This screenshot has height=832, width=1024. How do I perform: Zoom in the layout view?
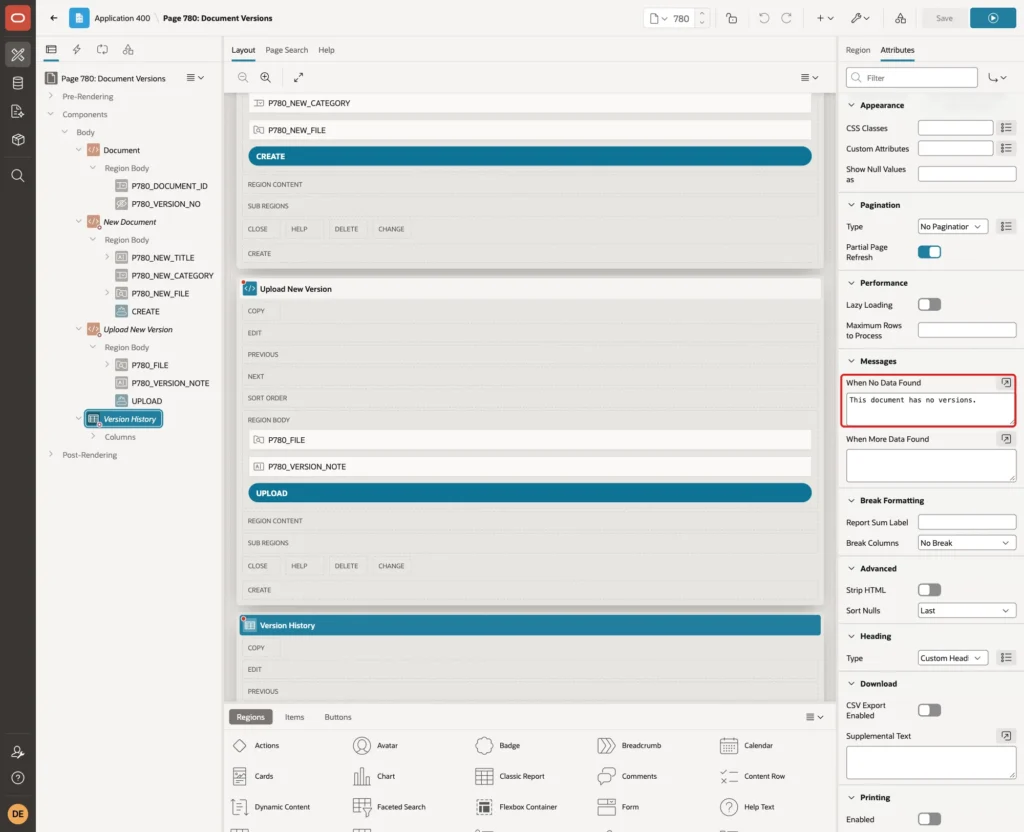click(x=266, y=77)
